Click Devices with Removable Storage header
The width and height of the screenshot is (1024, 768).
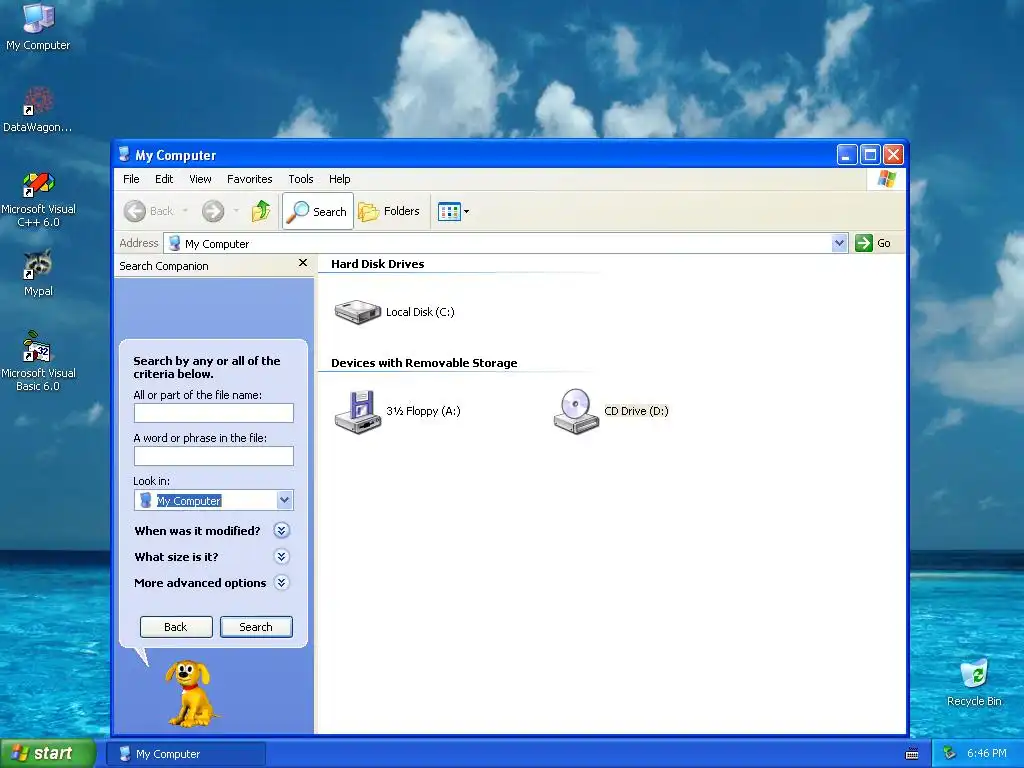[x=424, y=363]
